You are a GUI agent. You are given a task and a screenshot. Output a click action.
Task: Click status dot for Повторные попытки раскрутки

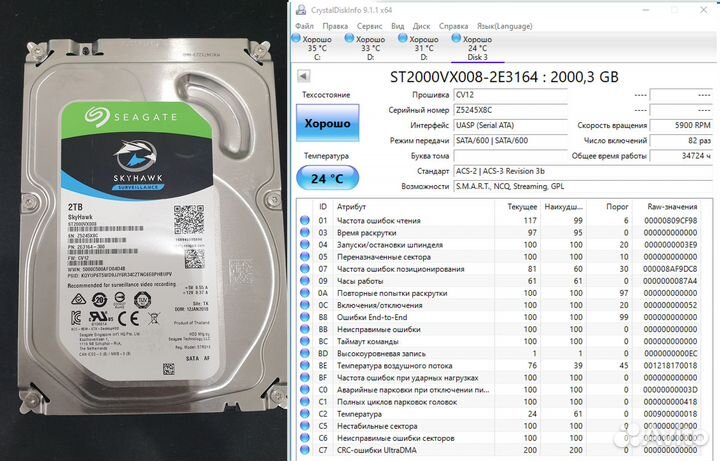point(304,293)
